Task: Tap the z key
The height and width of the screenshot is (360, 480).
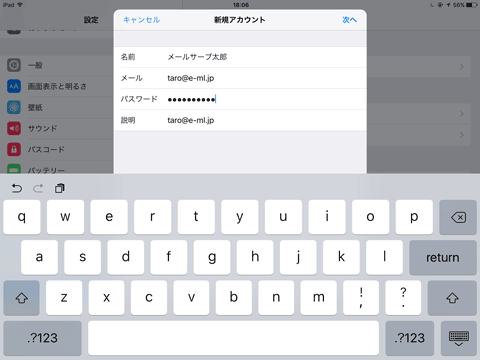Action: [x=64, y=298]
